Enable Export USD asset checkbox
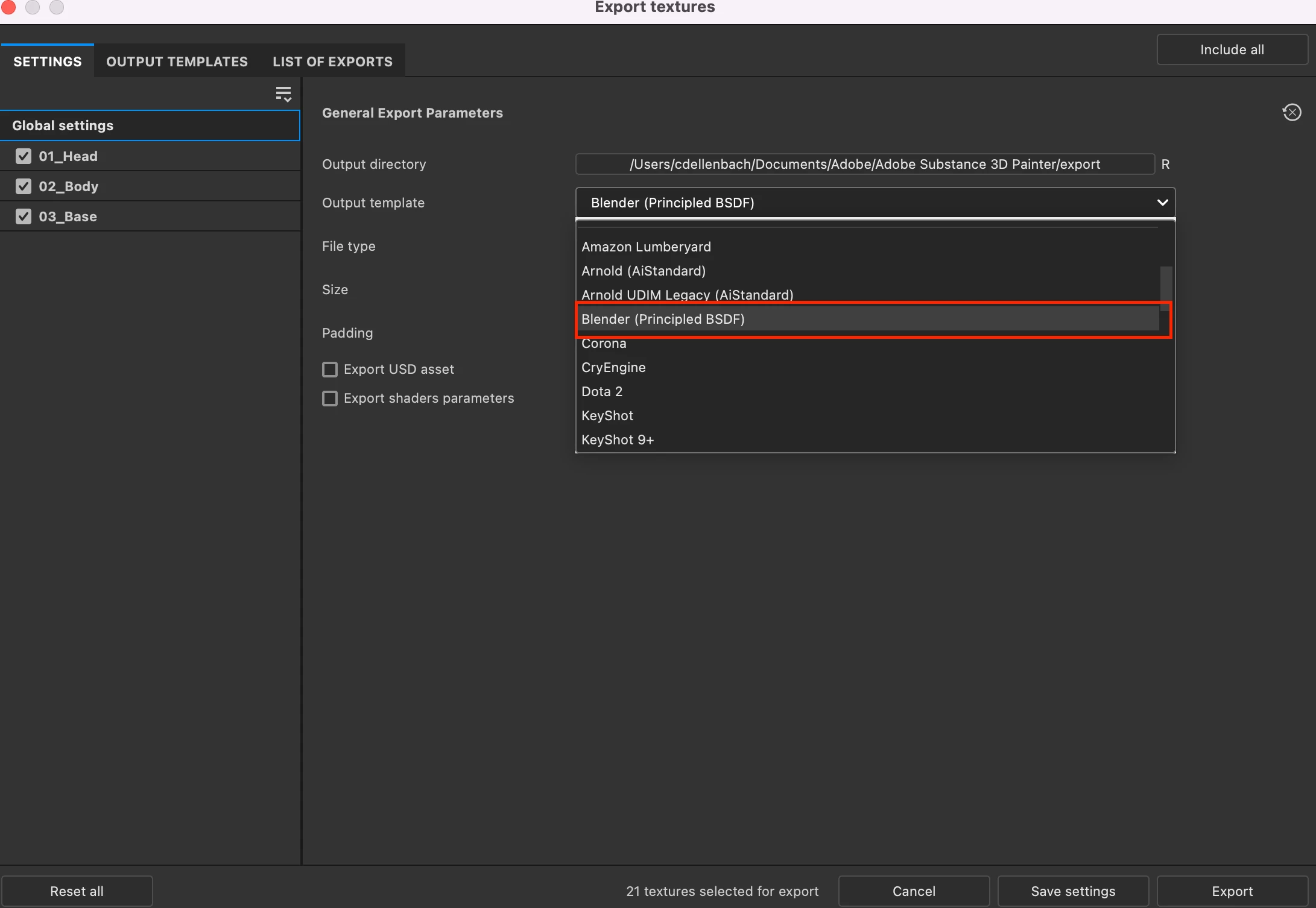 pos(330,369)
